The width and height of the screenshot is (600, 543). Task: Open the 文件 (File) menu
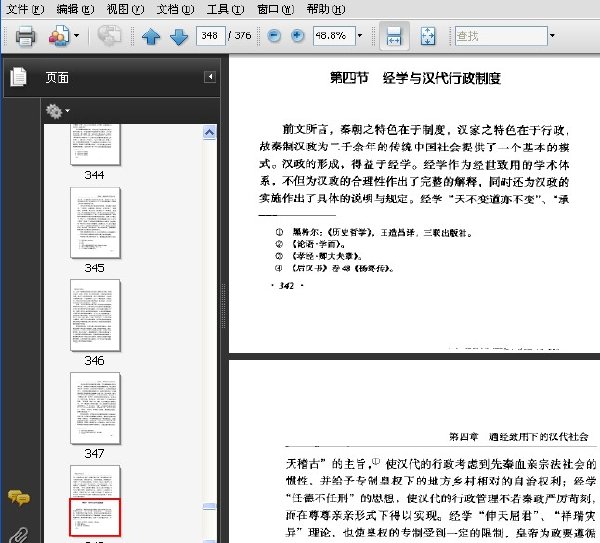click(x=25, y=9)
